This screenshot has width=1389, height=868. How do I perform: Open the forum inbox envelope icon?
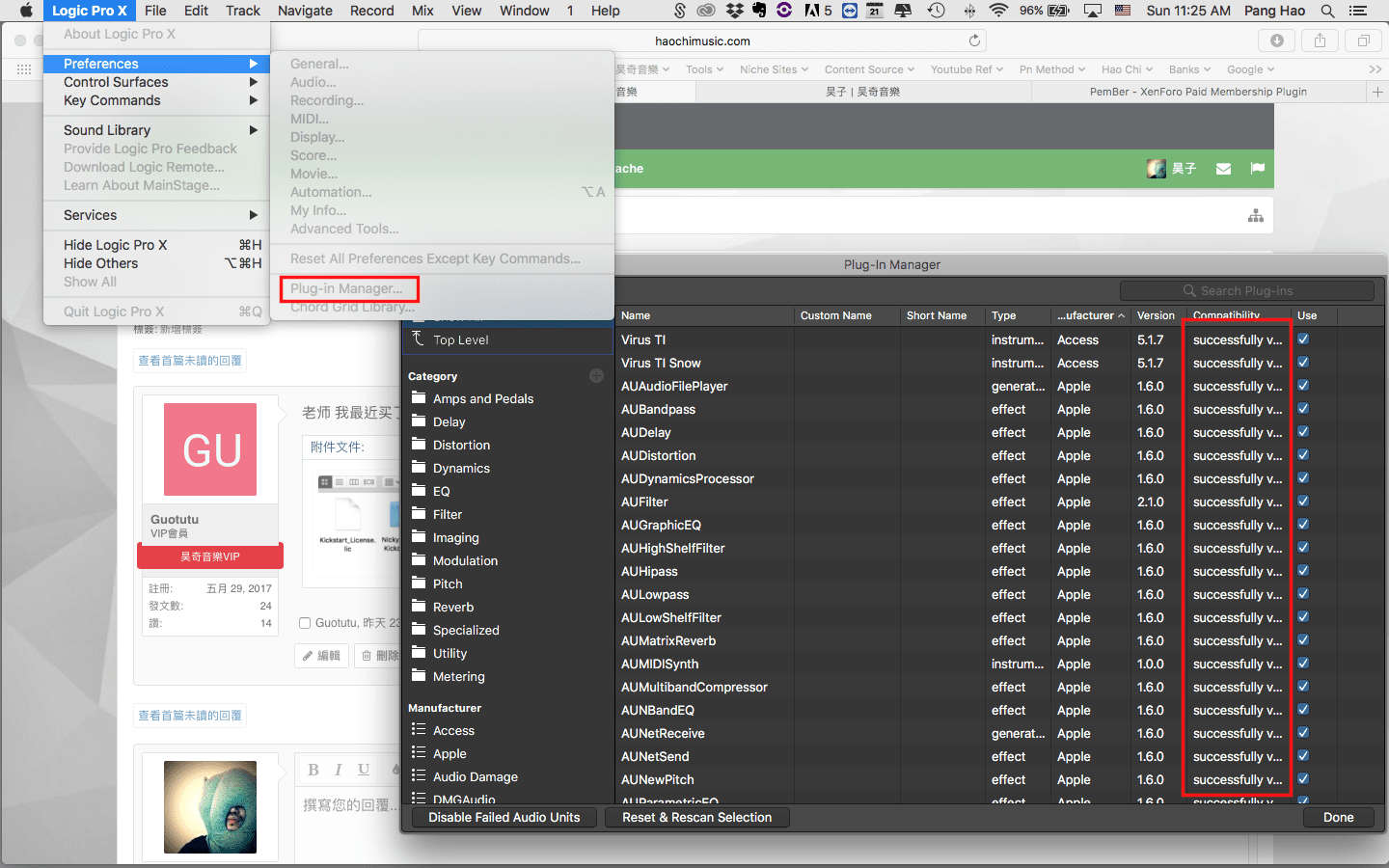point(1223,169)
